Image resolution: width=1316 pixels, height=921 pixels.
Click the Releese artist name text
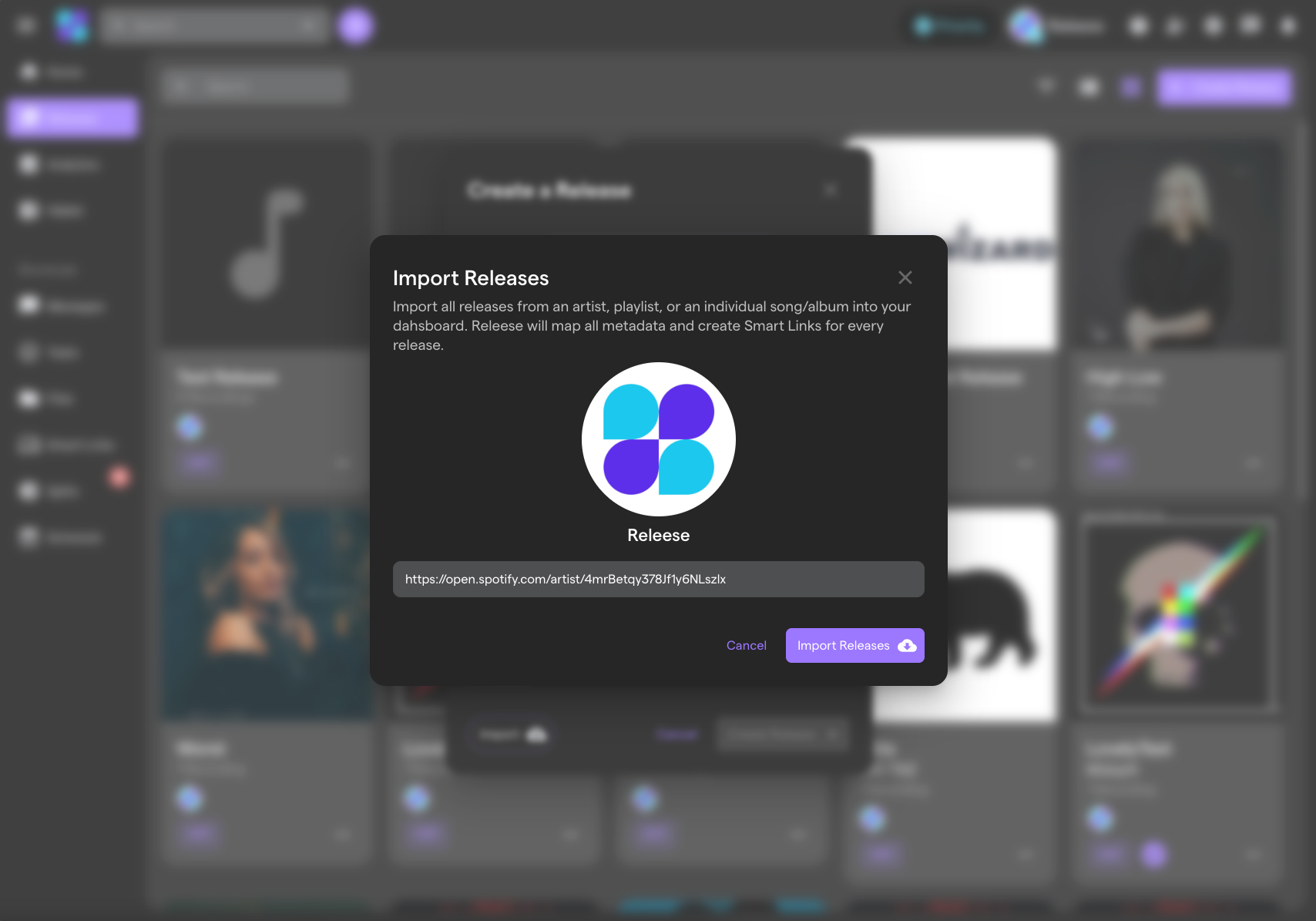click(659, 535)
